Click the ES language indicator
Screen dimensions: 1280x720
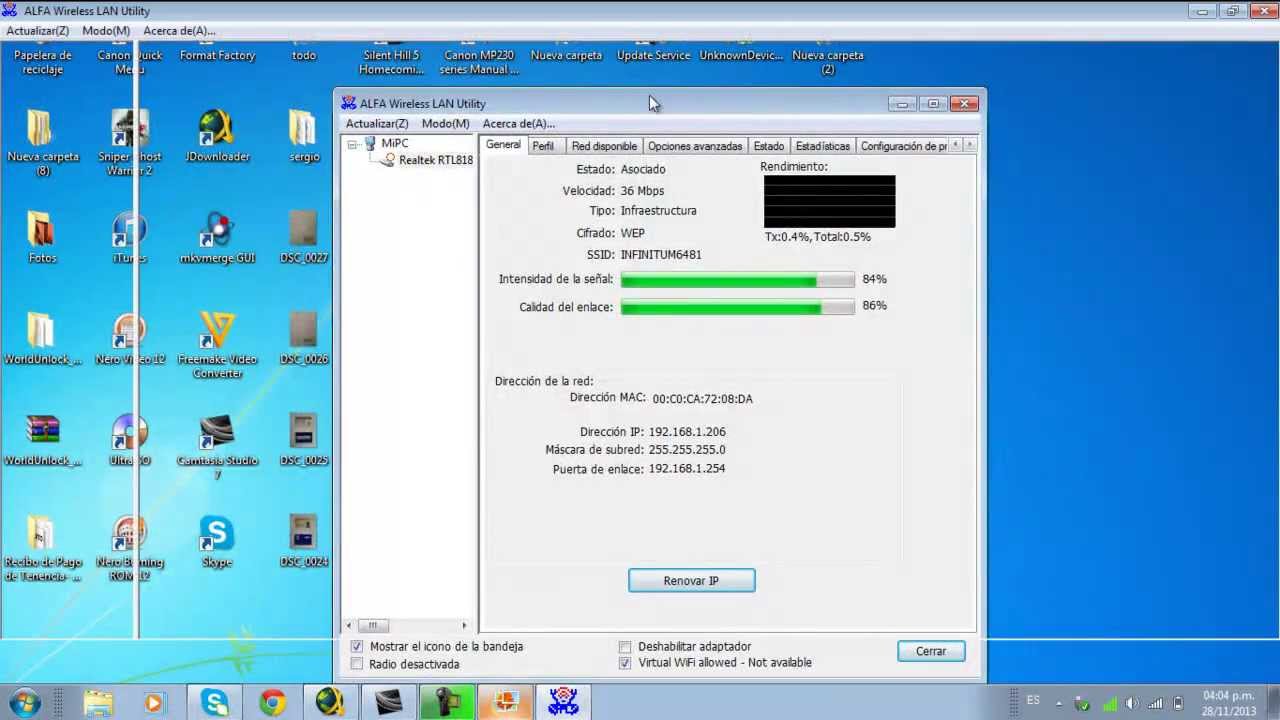[1033, 700]
